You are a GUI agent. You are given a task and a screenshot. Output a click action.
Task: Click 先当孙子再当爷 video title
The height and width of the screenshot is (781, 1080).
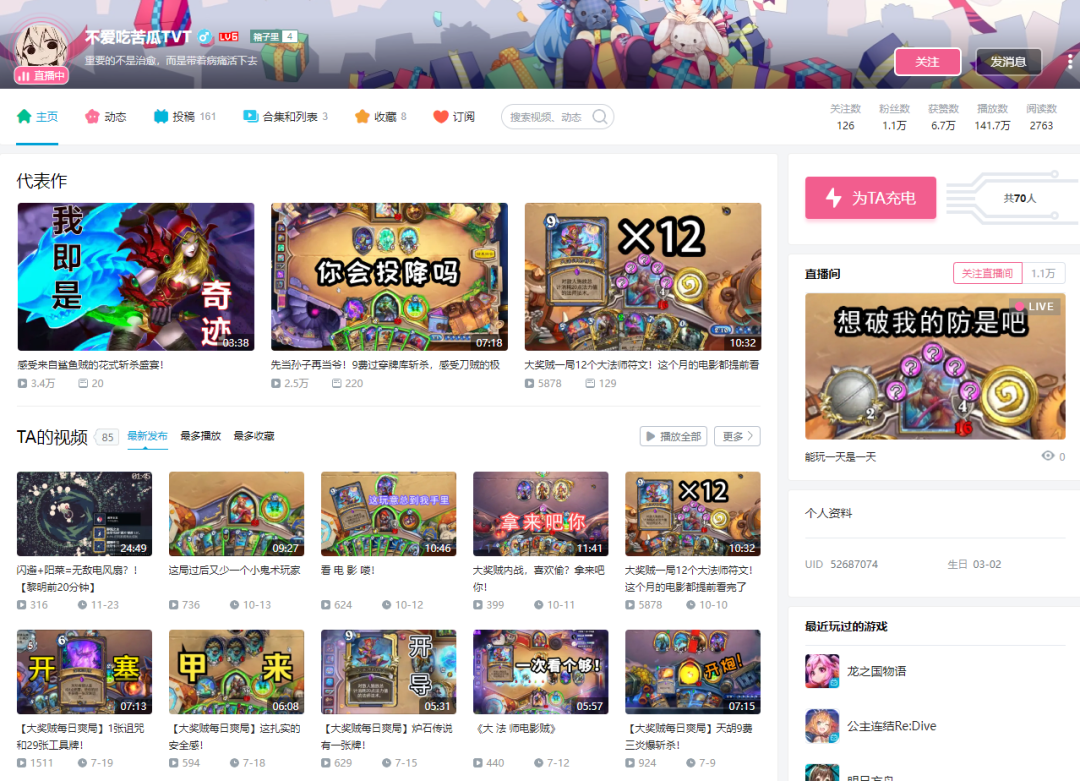tap(385, 364)
